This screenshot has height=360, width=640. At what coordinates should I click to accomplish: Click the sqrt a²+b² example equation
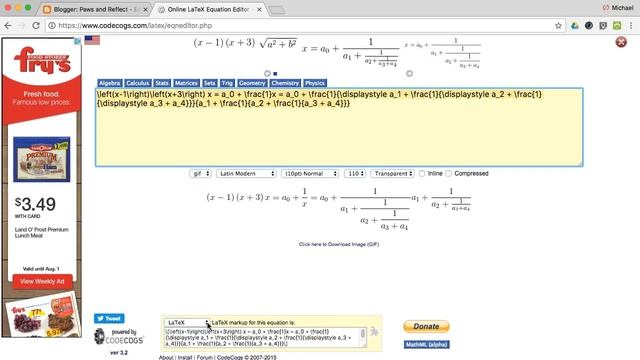(x=278, y=44)
